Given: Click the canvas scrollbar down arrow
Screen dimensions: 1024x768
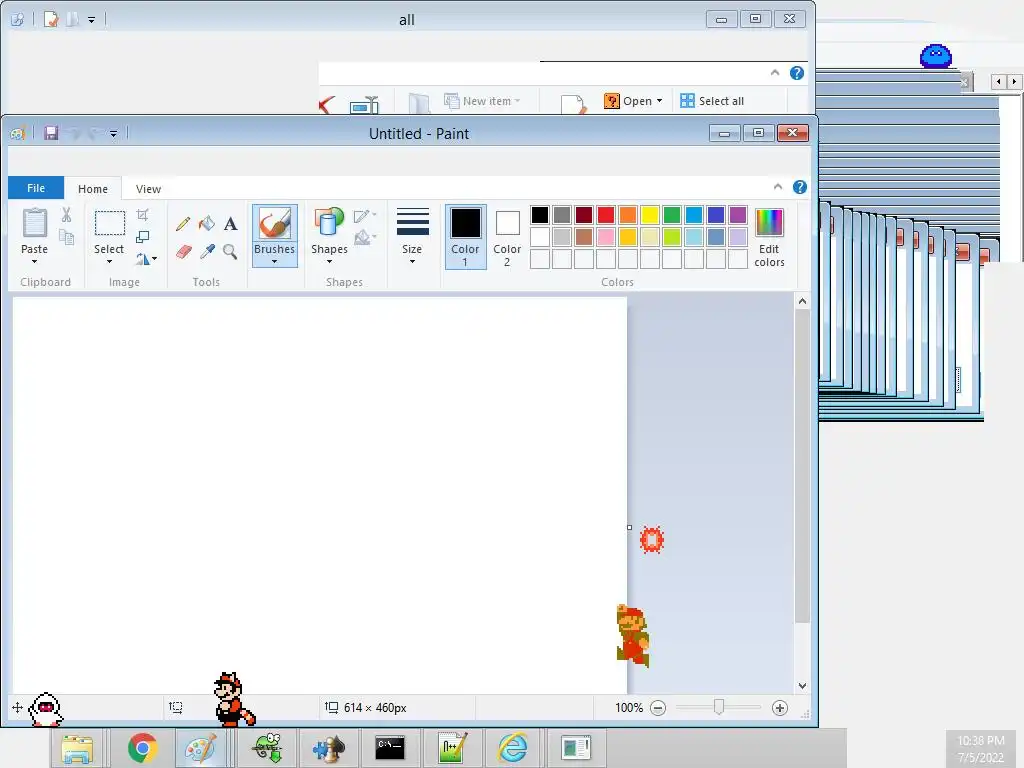Looking at the screenshot, I should (802, 686).
